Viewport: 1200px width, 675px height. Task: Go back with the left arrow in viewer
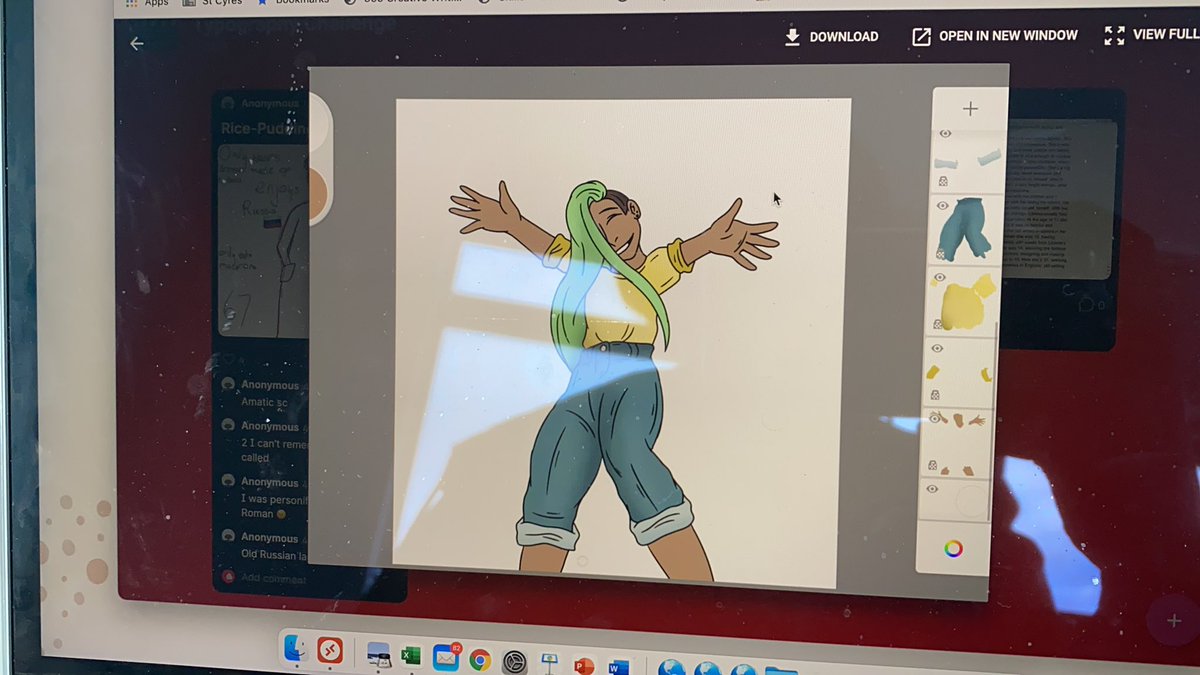point(137,44)
